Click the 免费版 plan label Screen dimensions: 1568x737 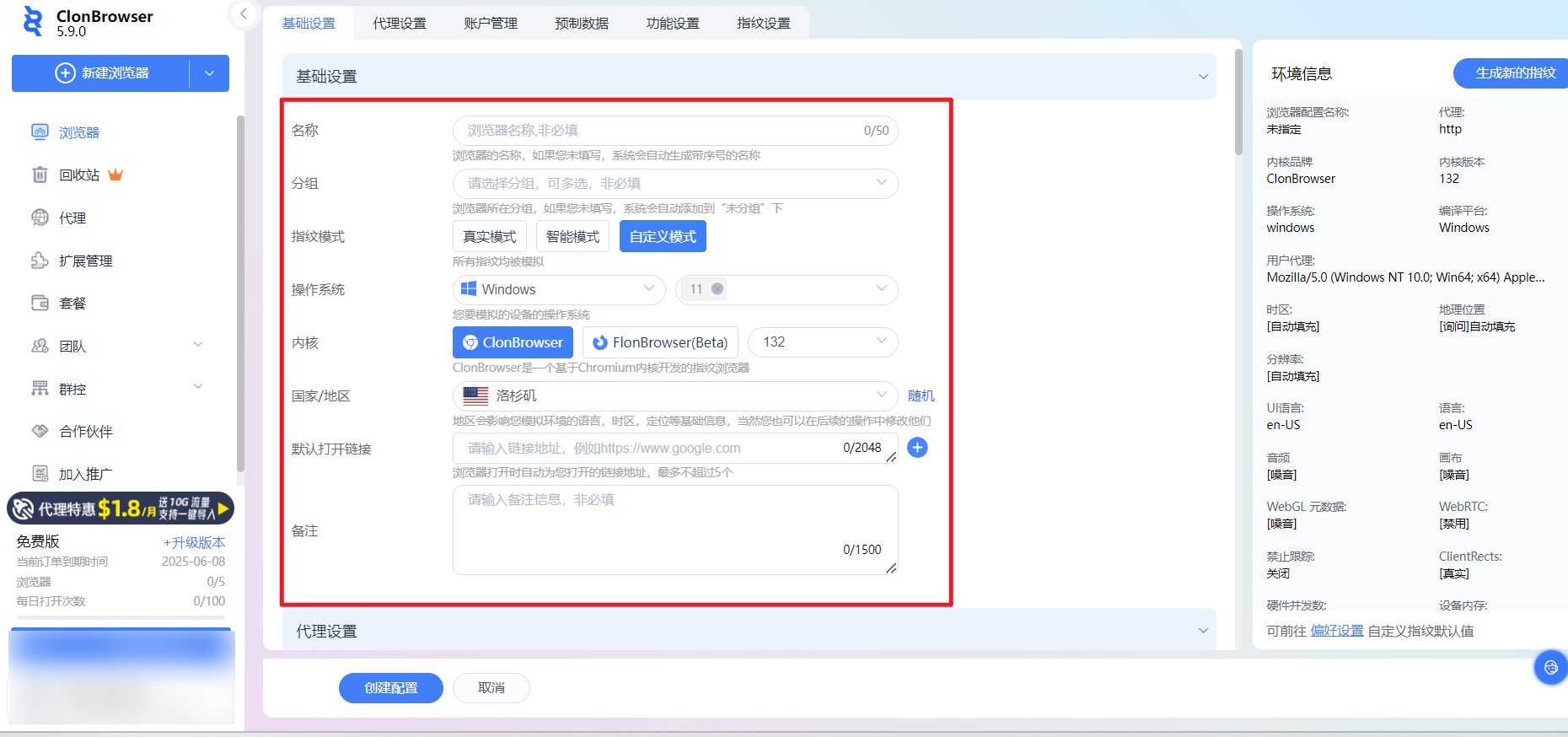38,541
